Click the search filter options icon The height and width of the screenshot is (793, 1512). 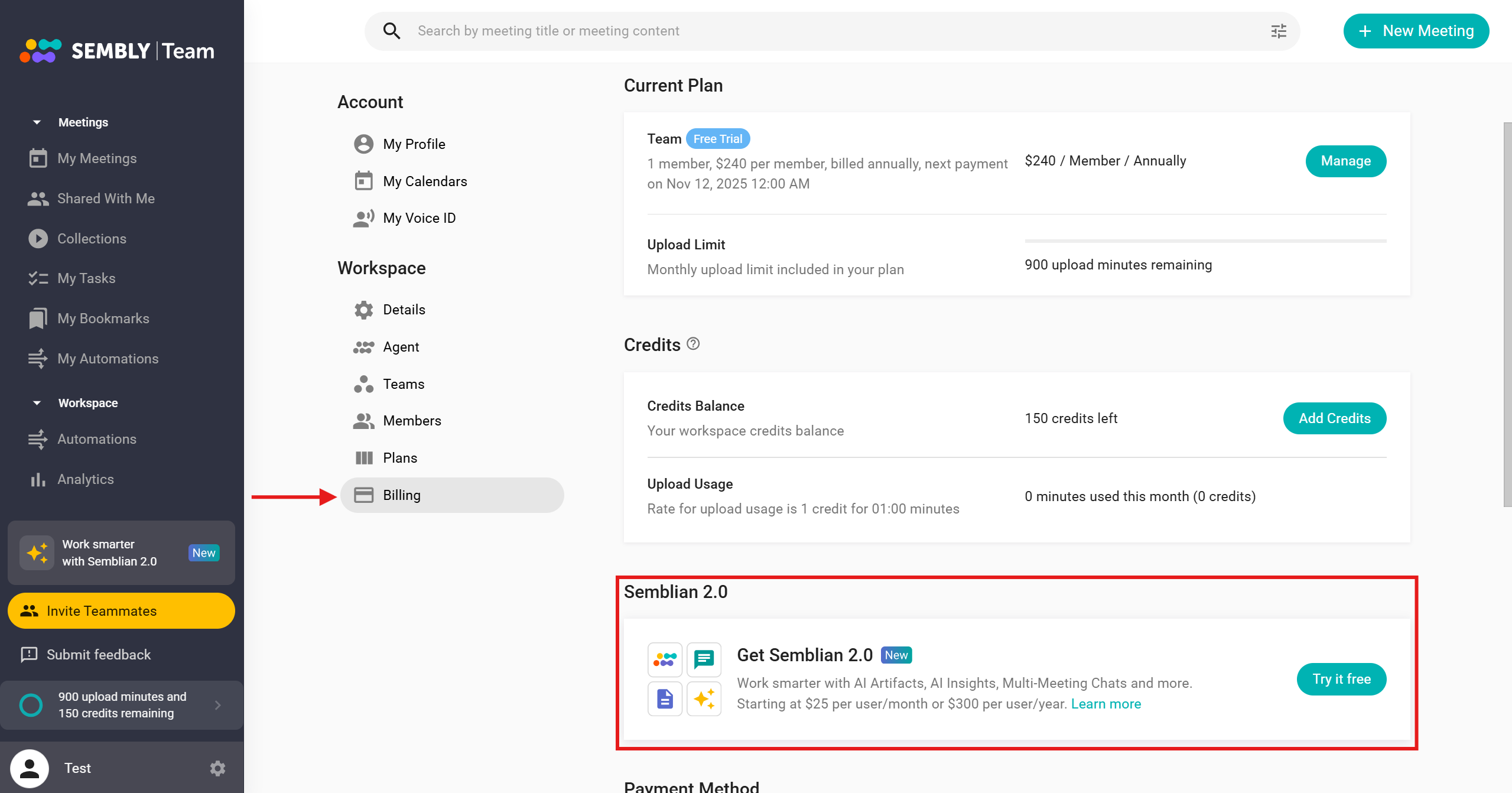[x=1279, y=31]
